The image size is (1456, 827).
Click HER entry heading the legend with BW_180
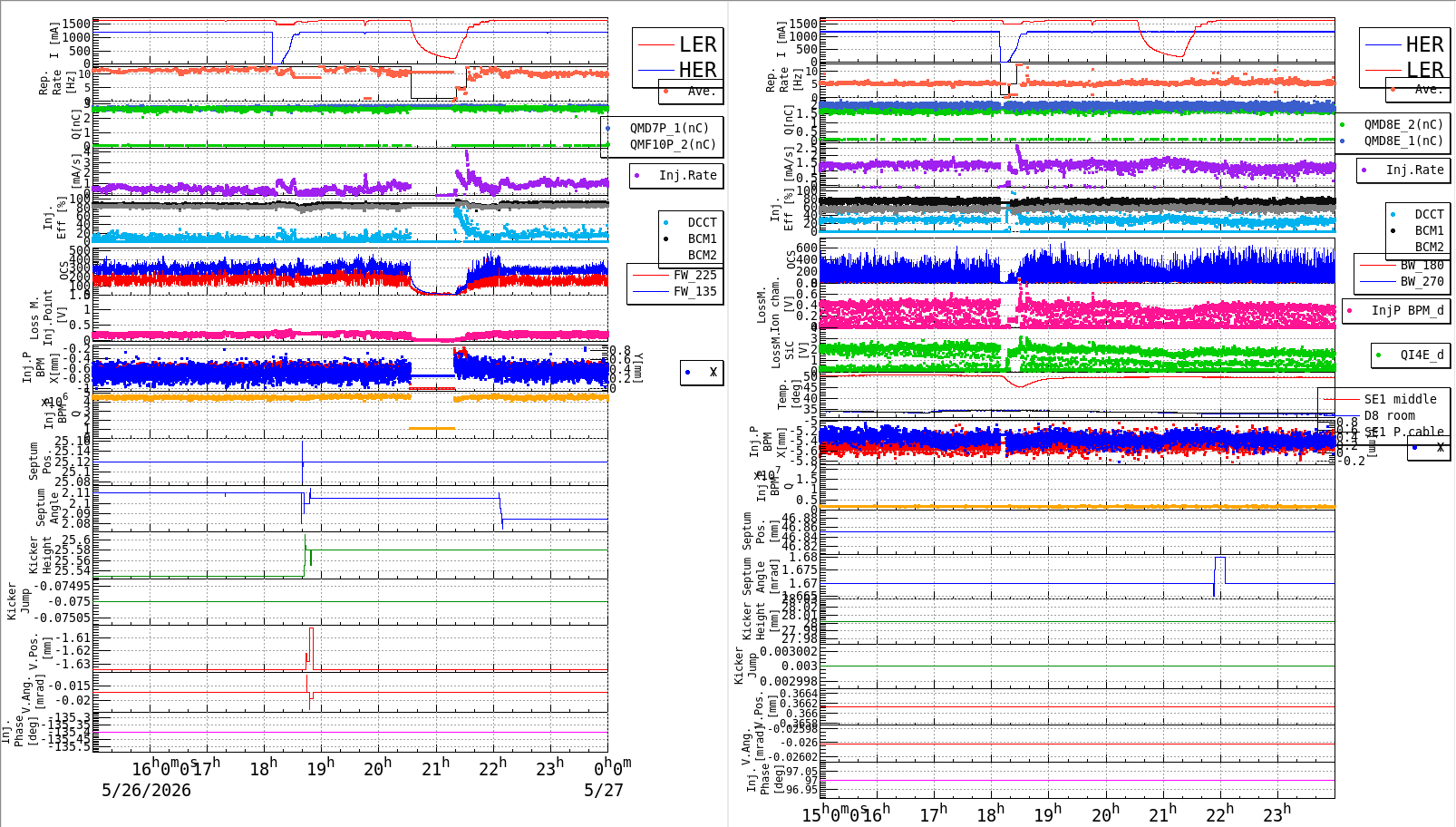[1424, 44]
